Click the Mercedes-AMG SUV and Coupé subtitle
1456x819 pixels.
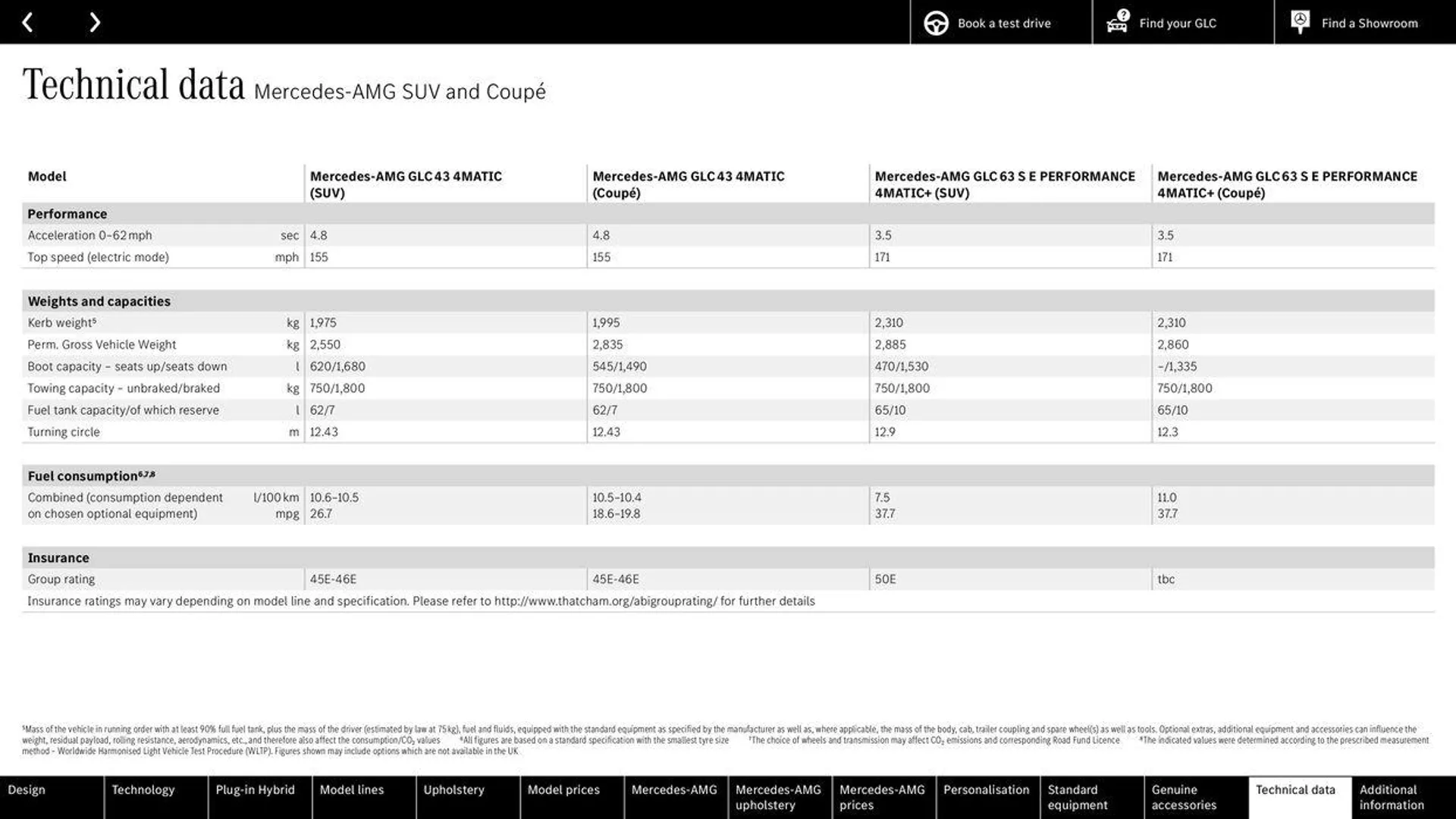coord(400,92)
